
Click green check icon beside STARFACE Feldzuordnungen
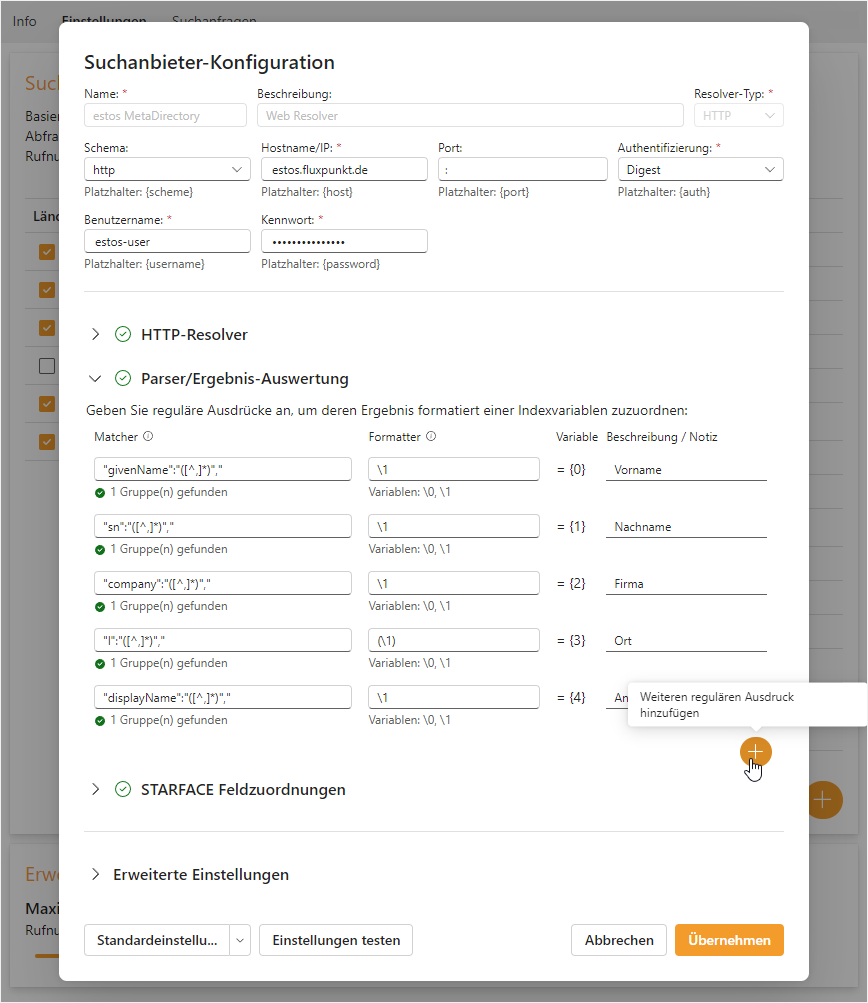(x=123, y=789)
